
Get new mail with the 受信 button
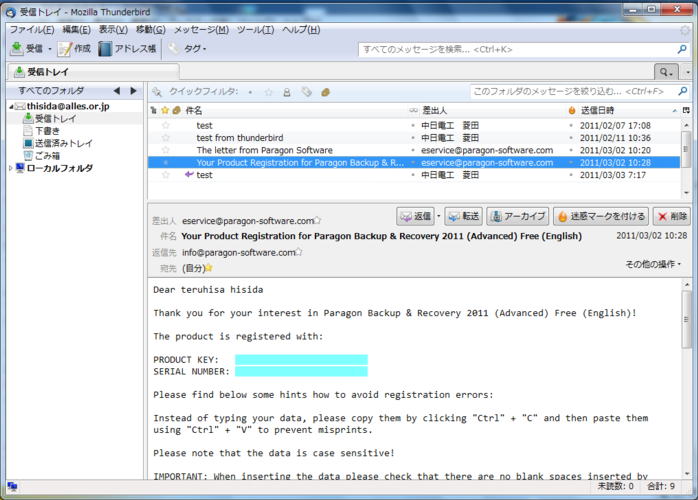pos(27,49)
